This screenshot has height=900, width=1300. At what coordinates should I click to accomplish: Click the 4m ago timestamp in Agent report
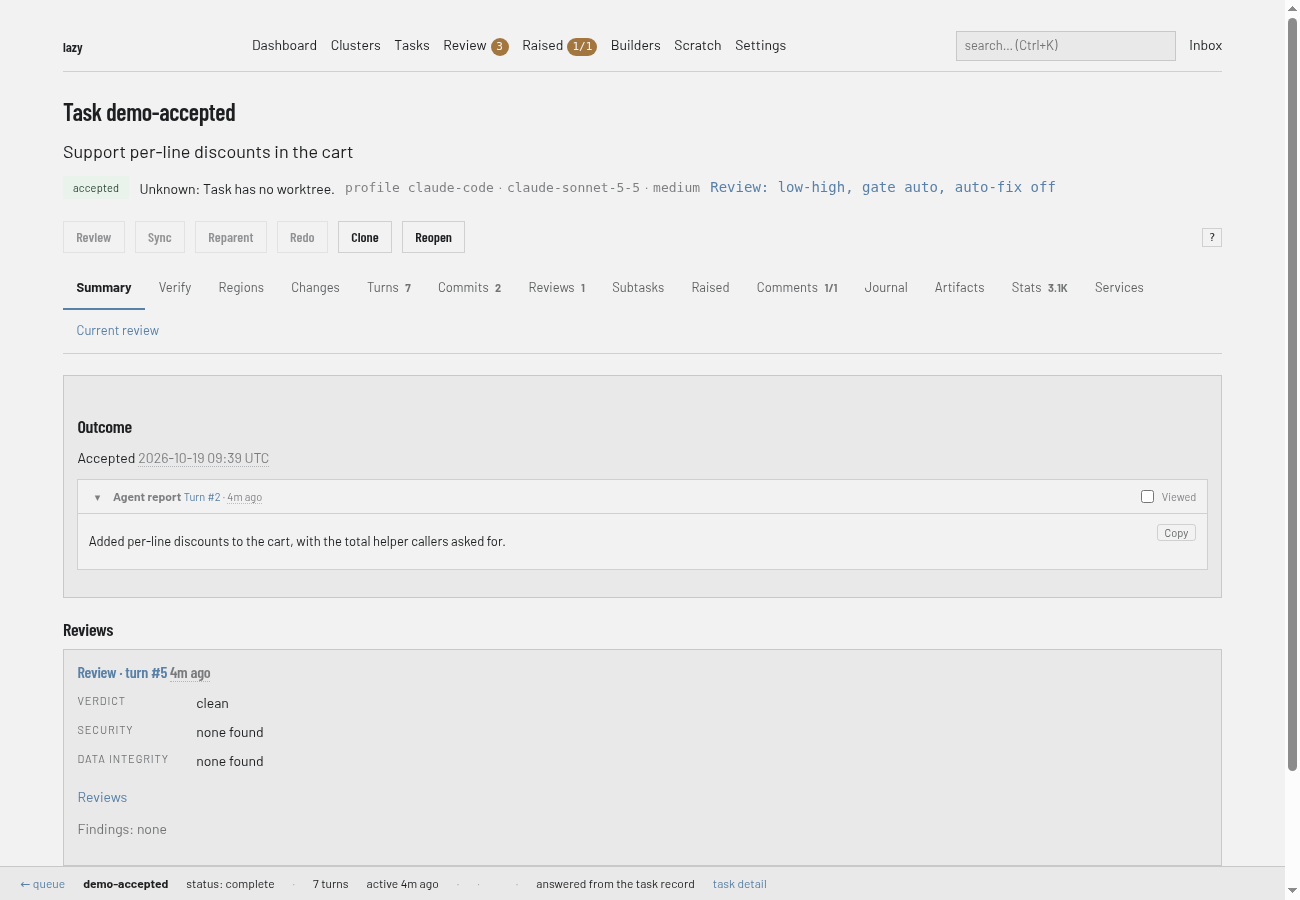[245, 497]
